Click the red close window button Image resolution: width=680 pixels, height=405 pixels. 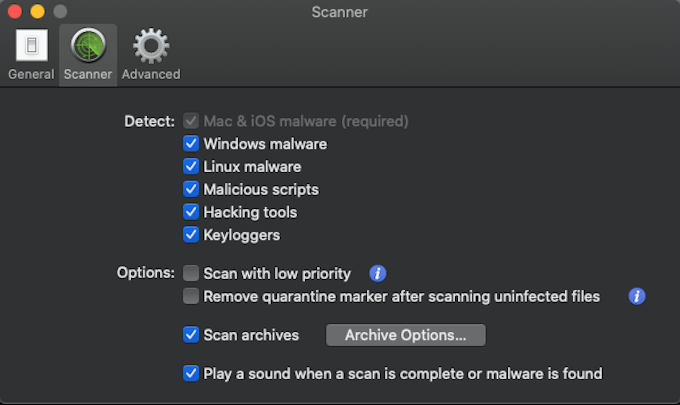15,11
